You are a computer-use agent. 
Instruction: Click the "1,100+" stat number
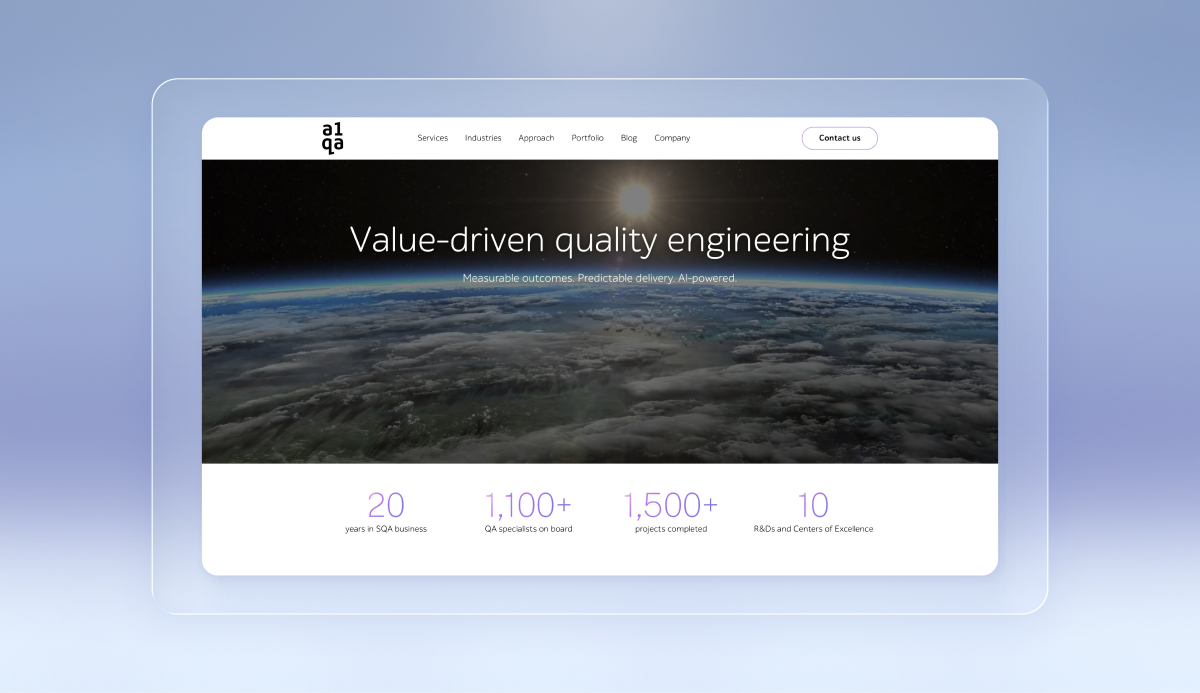[x=528, y=505]
